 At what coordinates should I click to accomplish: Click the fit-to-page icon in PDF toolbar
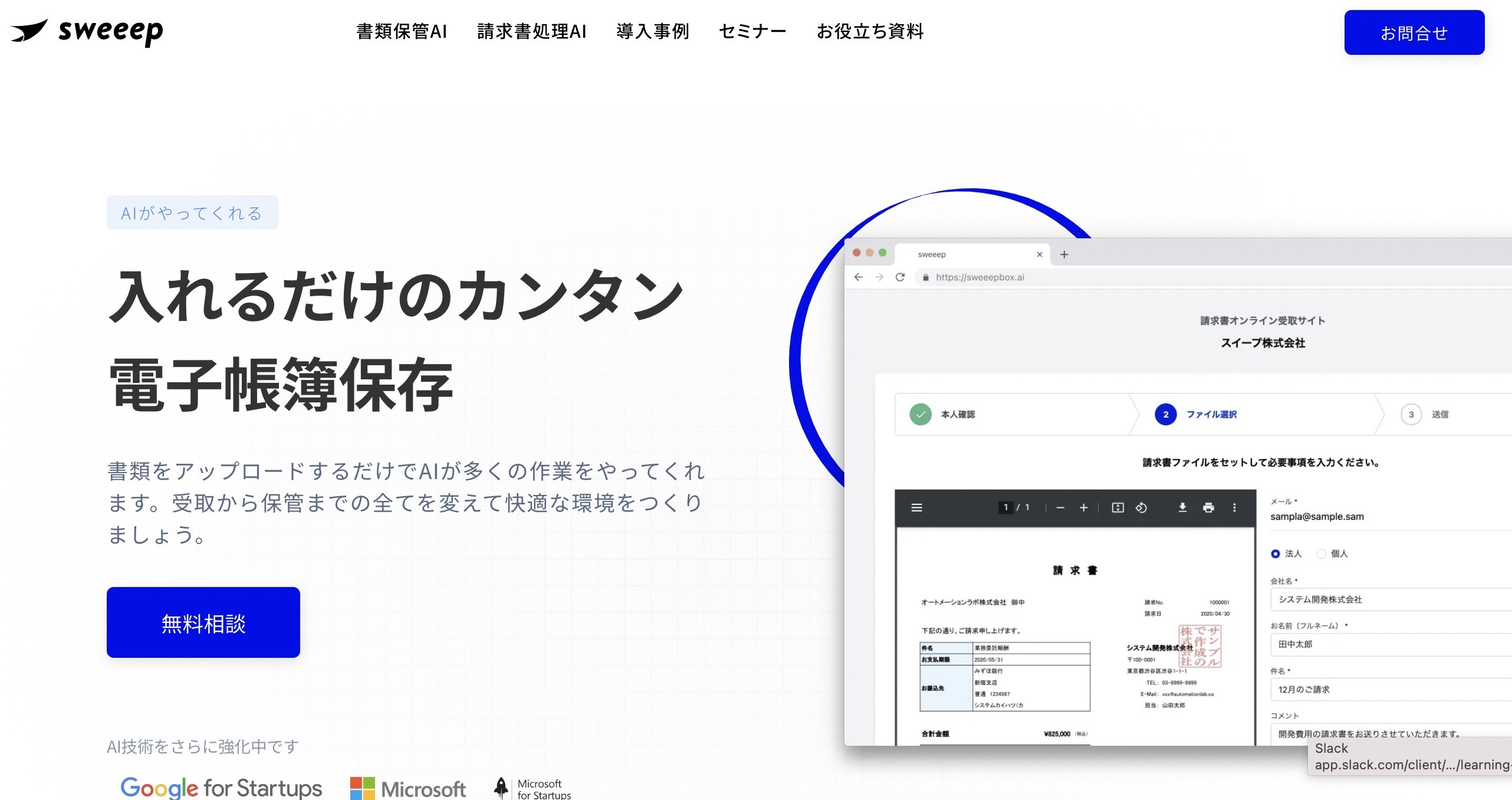pyautogui.click(x=1117, y=507)
